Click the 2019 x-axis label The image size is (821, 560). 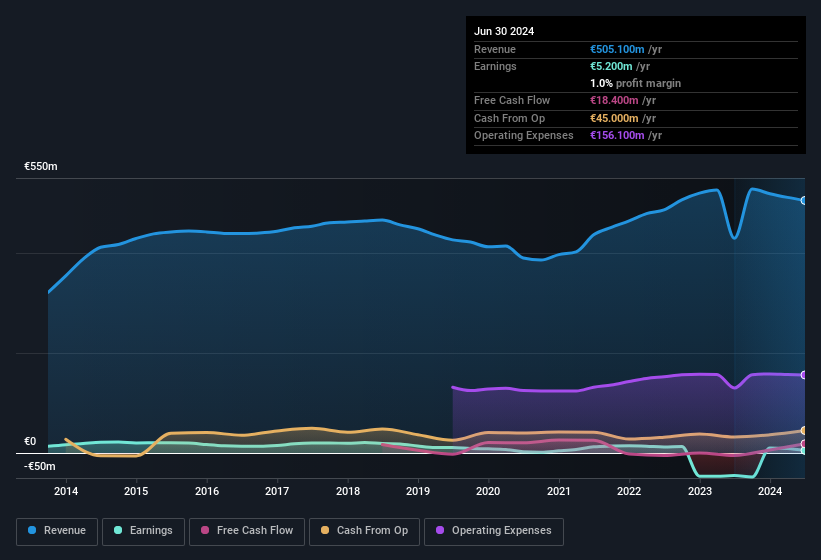[x=418, y=491]
